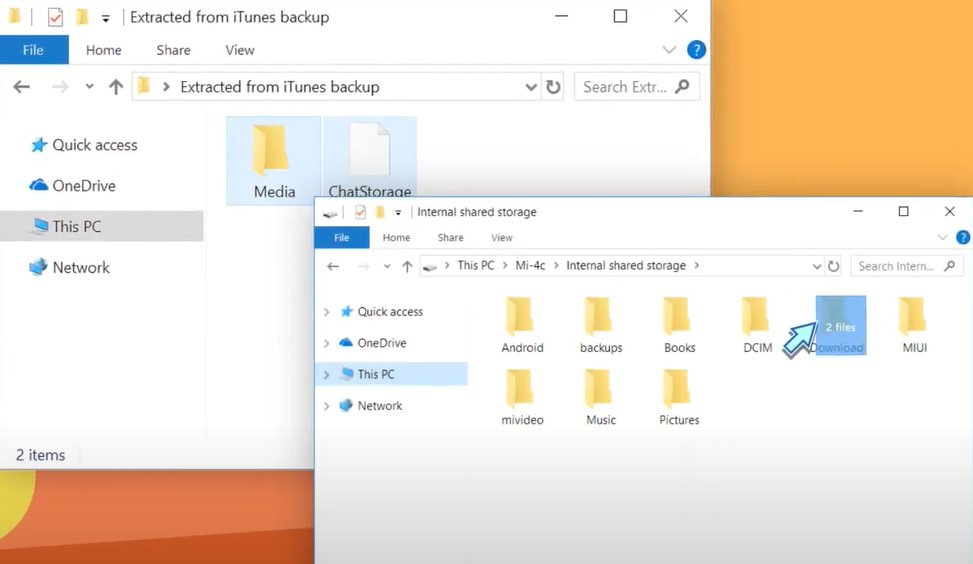Open Home tab in iTunes backup window
This screenshot has height=564, width=973.
[104, 50]
